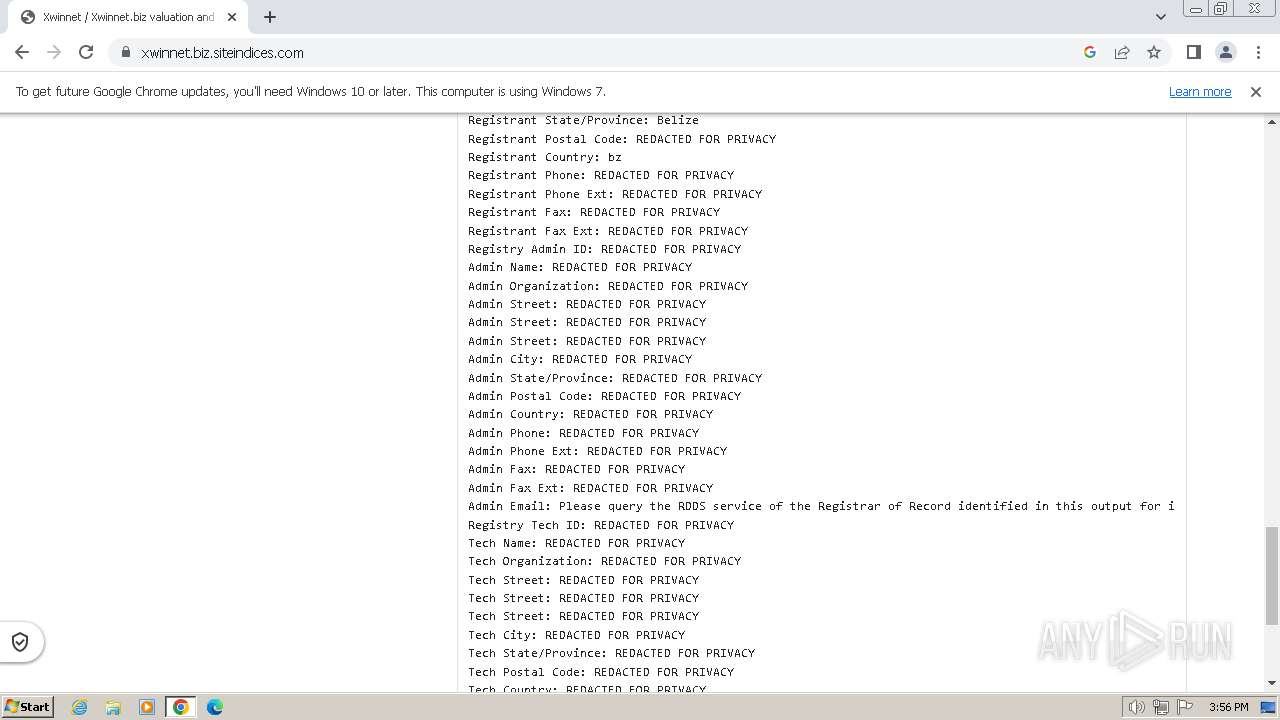The width and height of the screenshot is (1280, 720).
Task: Select 'Registrant Country: bz' line
Action: 545,157
